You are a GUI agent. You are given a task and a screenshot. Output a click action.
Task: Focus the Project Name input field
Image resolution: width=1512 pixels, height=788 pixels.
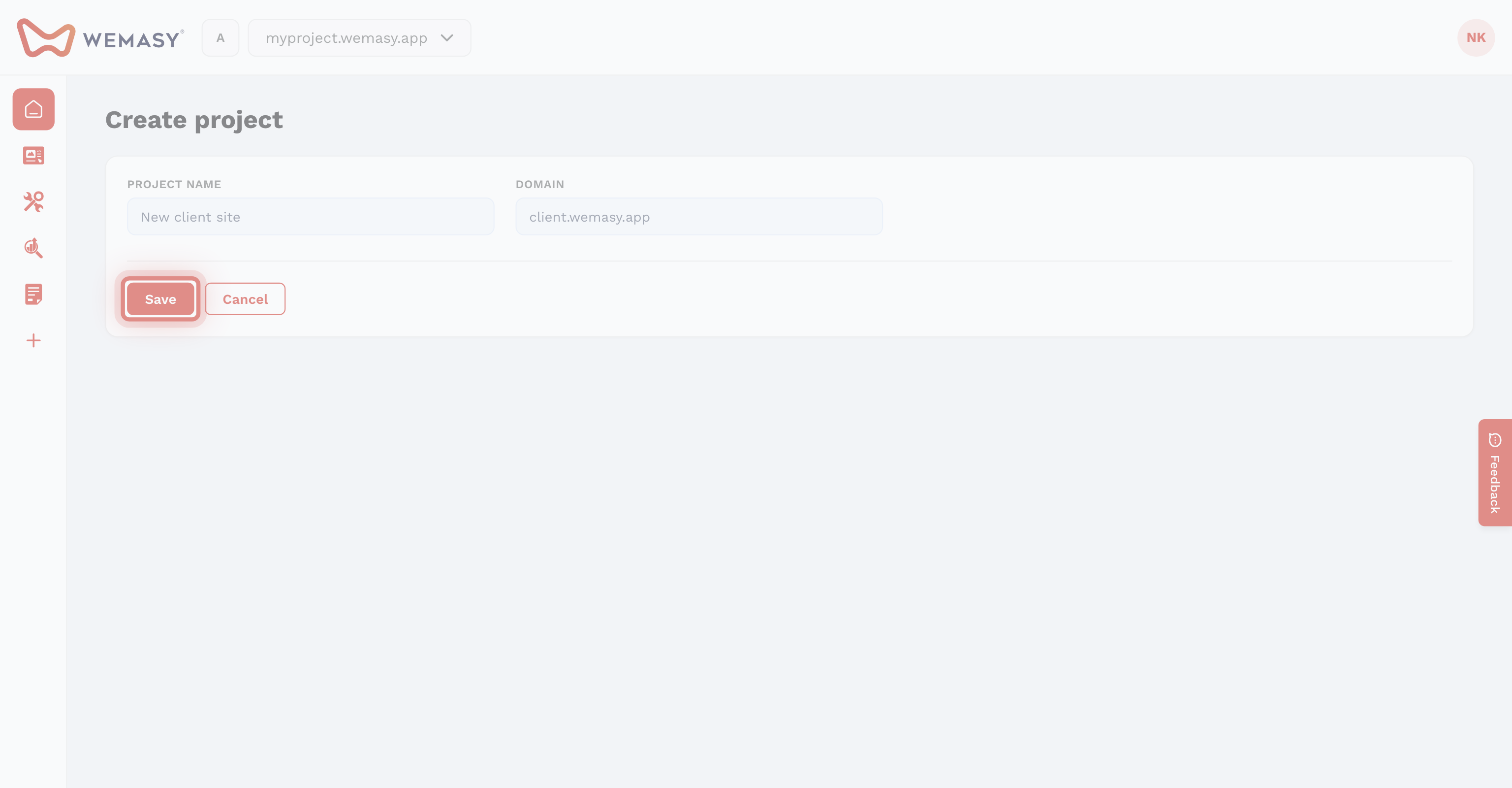point(311,217)
